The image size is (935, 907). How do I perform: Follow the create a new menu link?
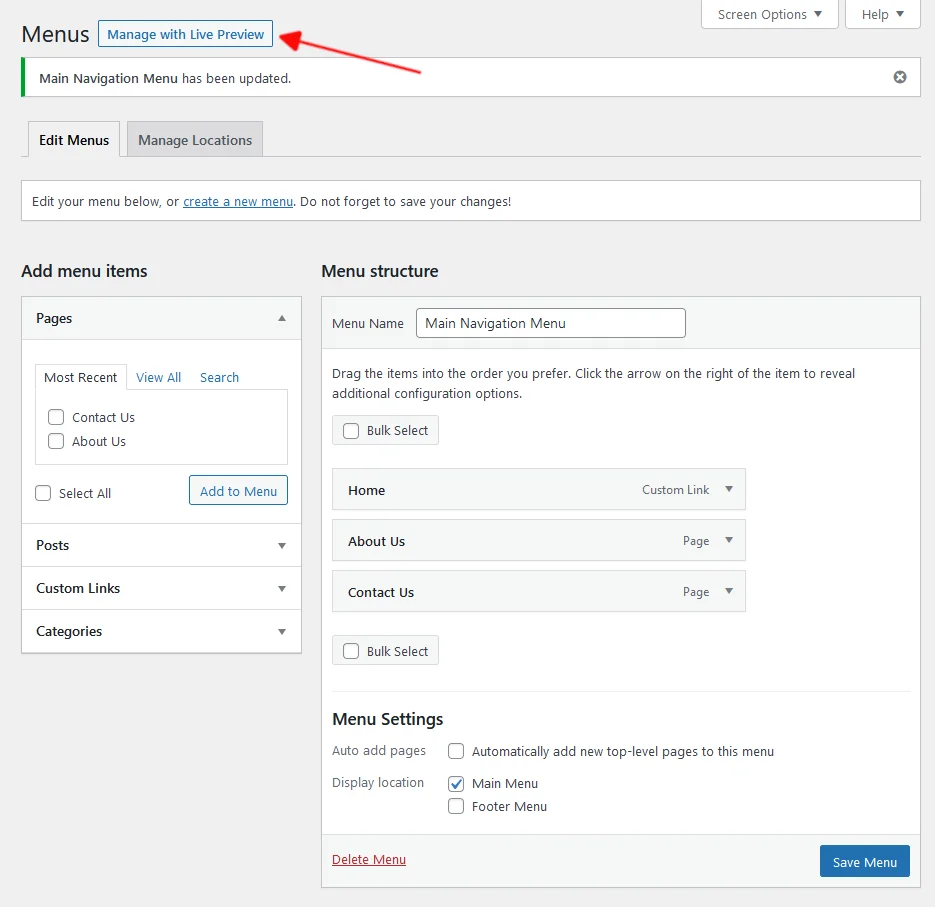point(238,202)
